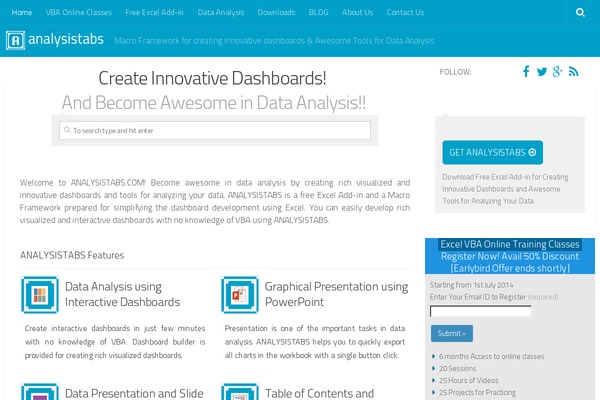Click '6 months Access to online classes'
The image size is (600, 400).
(x=491, y=356)
